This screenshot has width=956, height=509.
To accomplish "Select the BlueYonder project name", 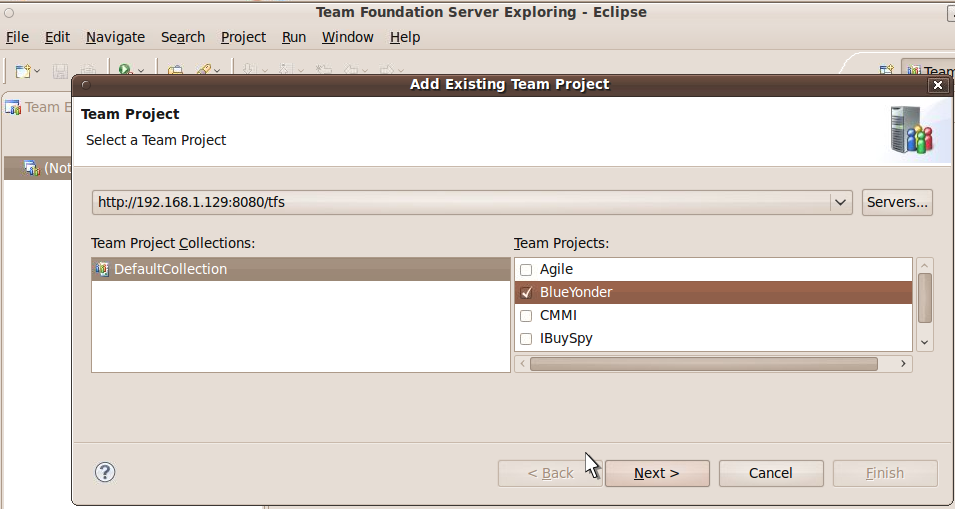I will tap(576, 293).
